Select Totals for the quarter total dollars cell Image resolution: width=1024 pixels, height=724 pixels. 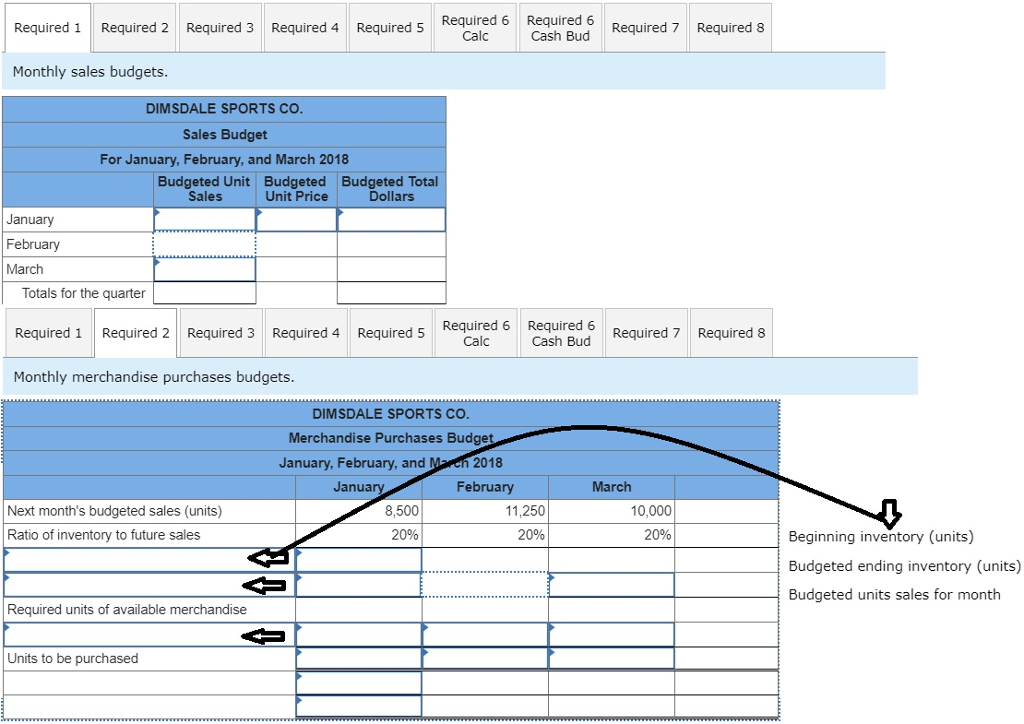pos(391,293)
